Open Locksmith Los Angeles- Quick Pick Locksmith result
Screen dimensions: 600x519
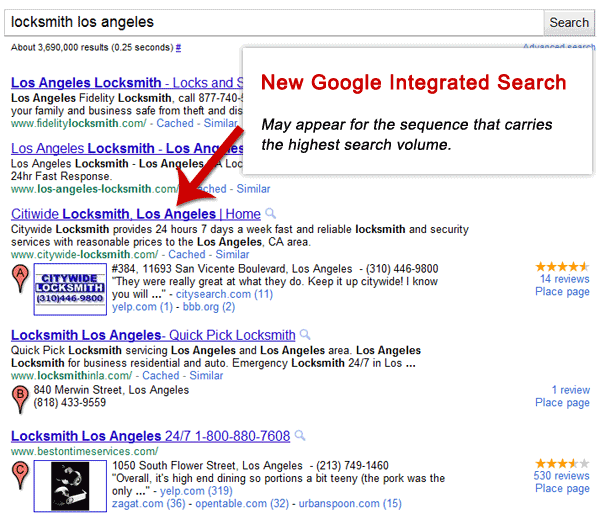pyautogui.click(x=153, y=335)
